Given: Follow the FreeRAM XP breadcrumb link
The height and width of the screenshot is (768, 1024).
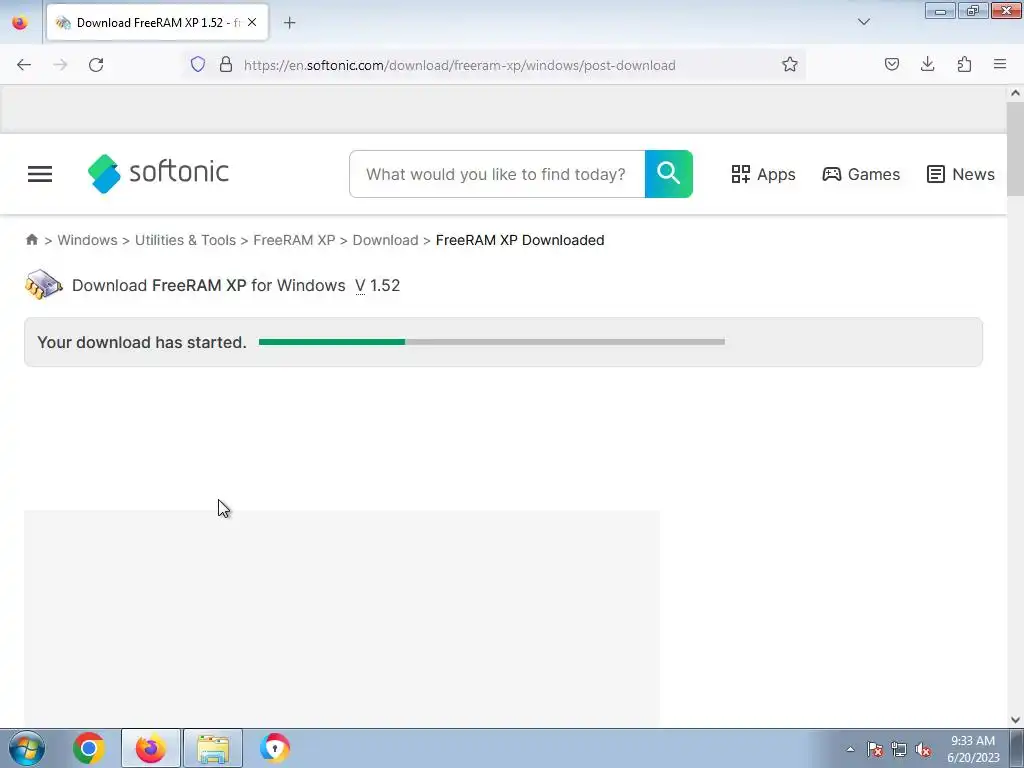Looking at the screenshot, I should pos(294,240).
